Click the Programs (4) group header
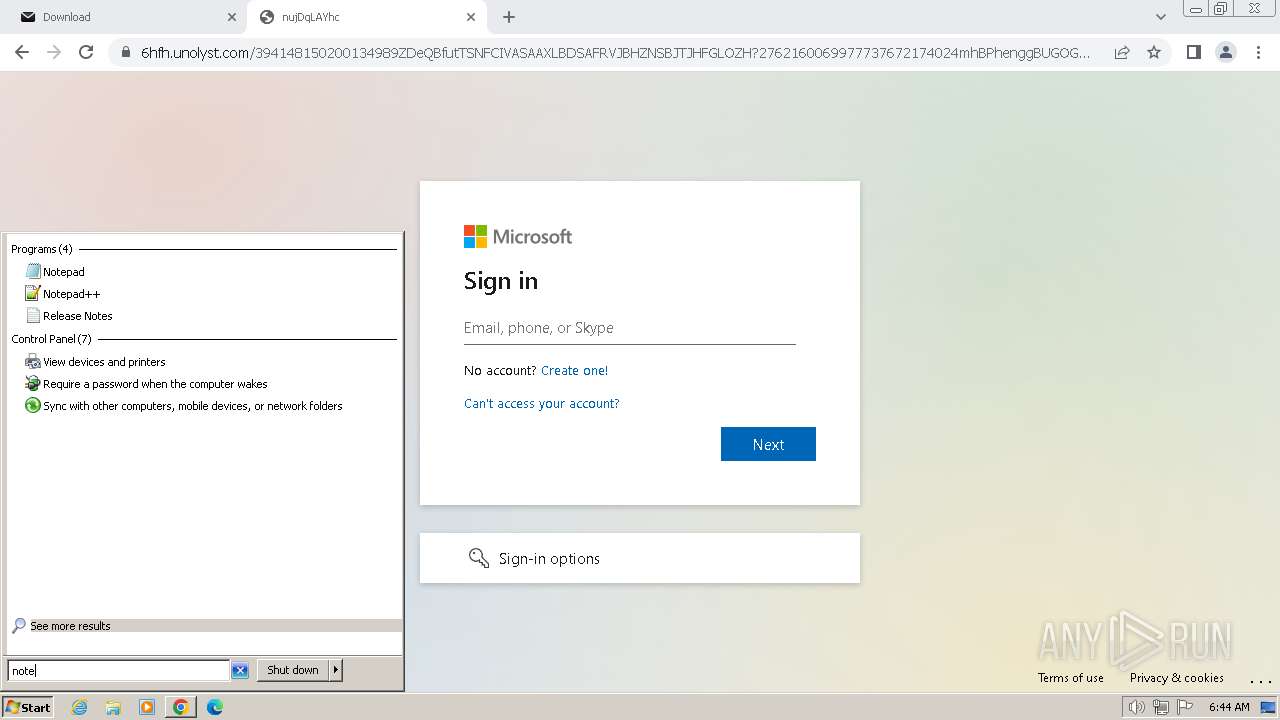 click(41, 249)
